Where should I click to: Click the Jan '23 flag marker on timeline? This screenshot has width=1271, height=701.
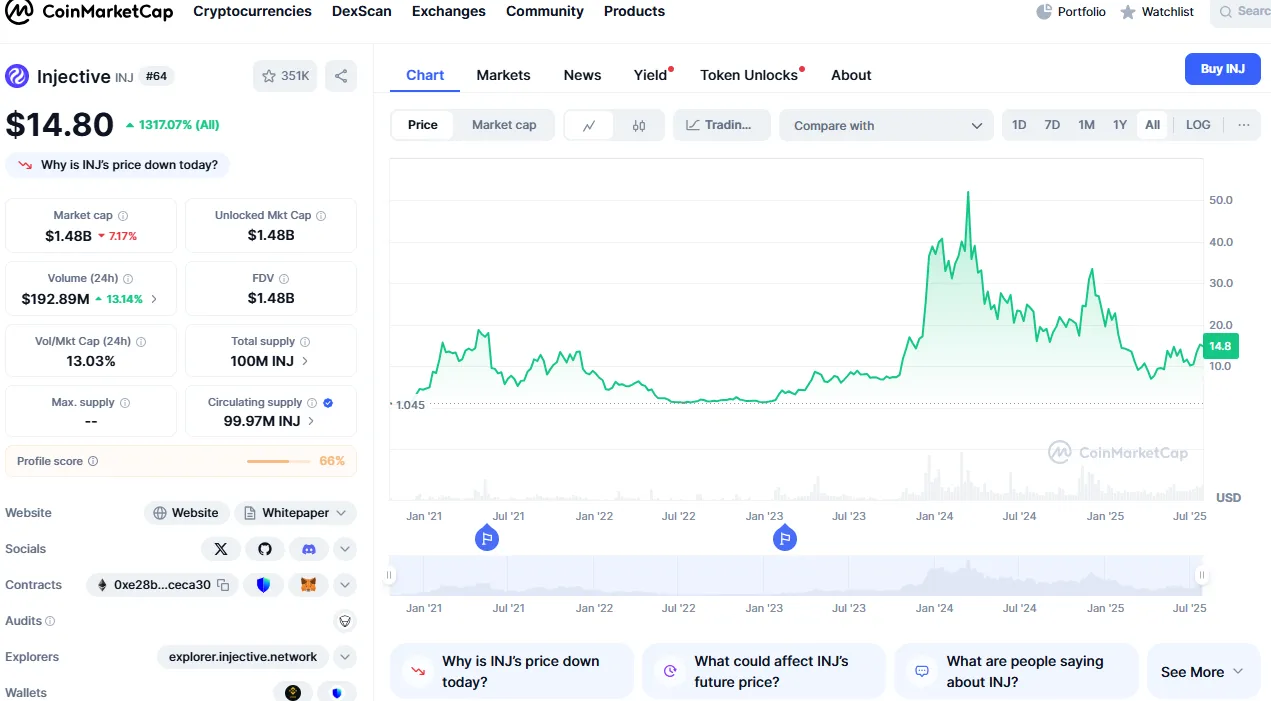[x=785, y=539]
